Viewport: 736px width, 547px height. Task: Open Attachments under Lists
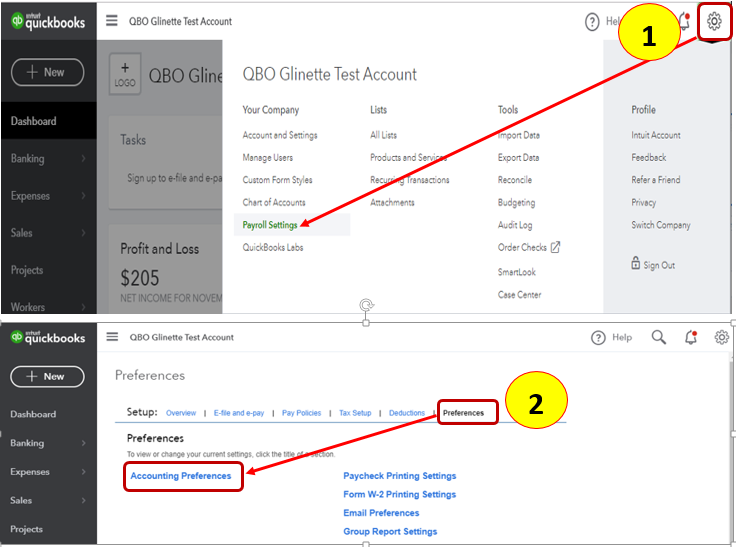pyautogui.click(x=392, y=202)
